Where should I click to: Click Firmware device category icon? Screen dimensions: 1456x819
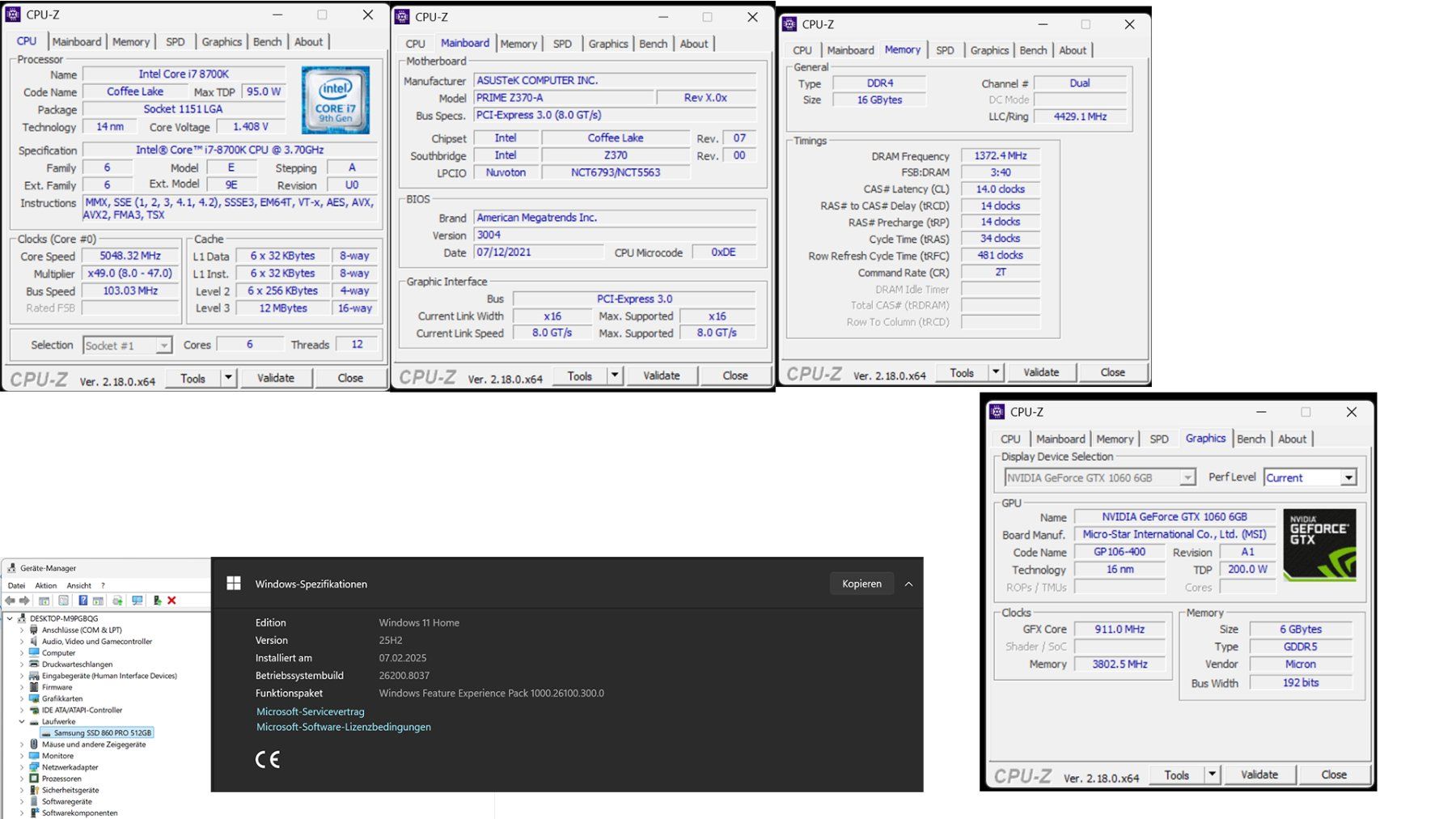click(x=34, y=687)
